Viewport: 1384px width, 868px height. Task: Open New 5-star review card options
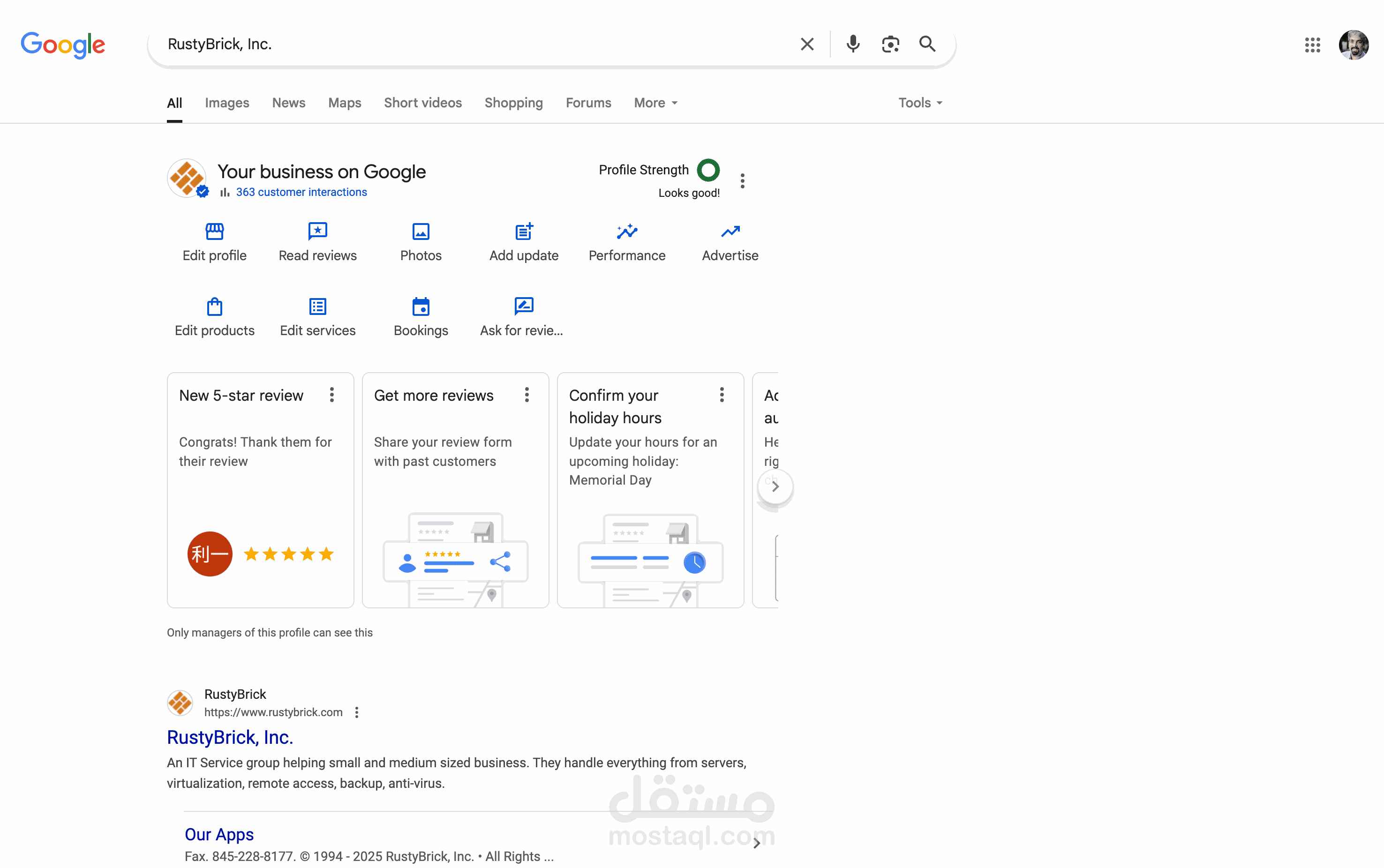tap(332, 395)
